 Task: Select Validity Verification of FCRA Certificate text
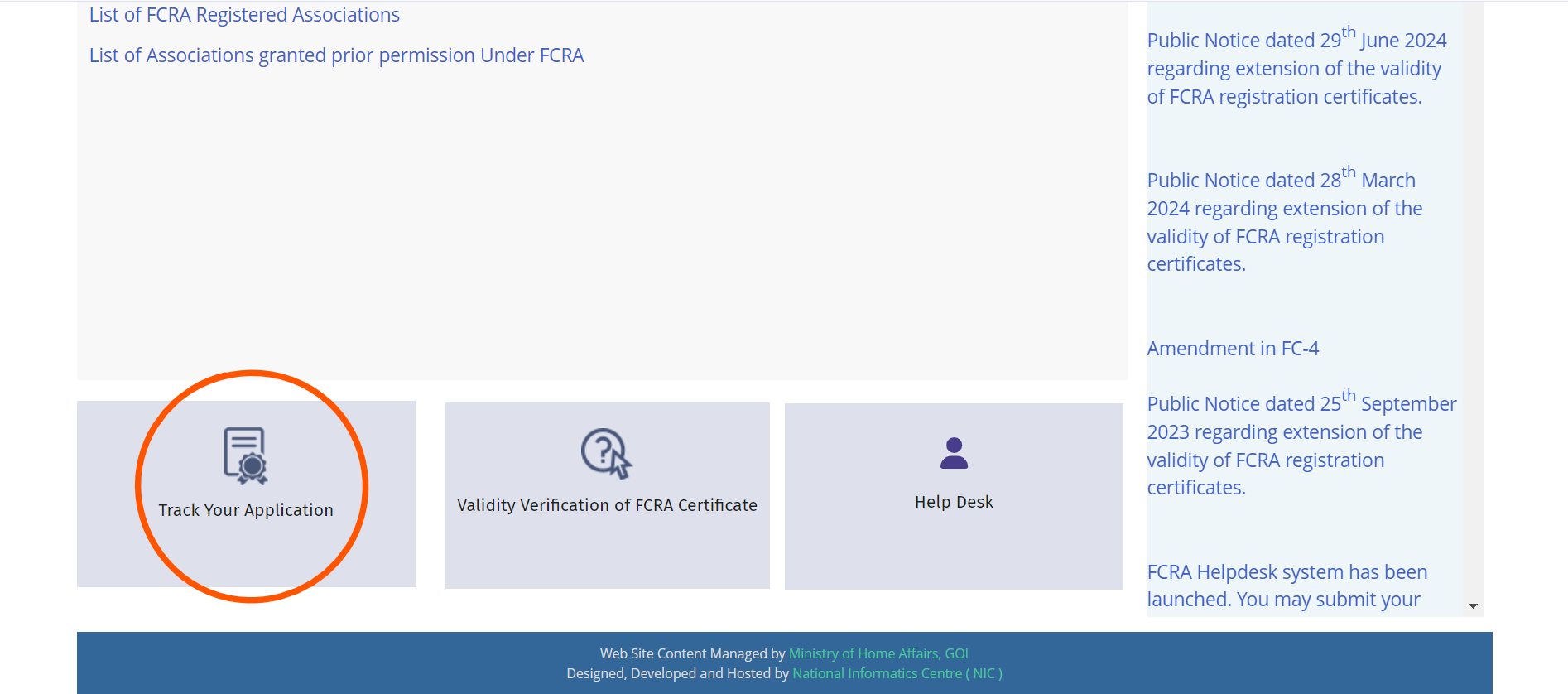607,505
